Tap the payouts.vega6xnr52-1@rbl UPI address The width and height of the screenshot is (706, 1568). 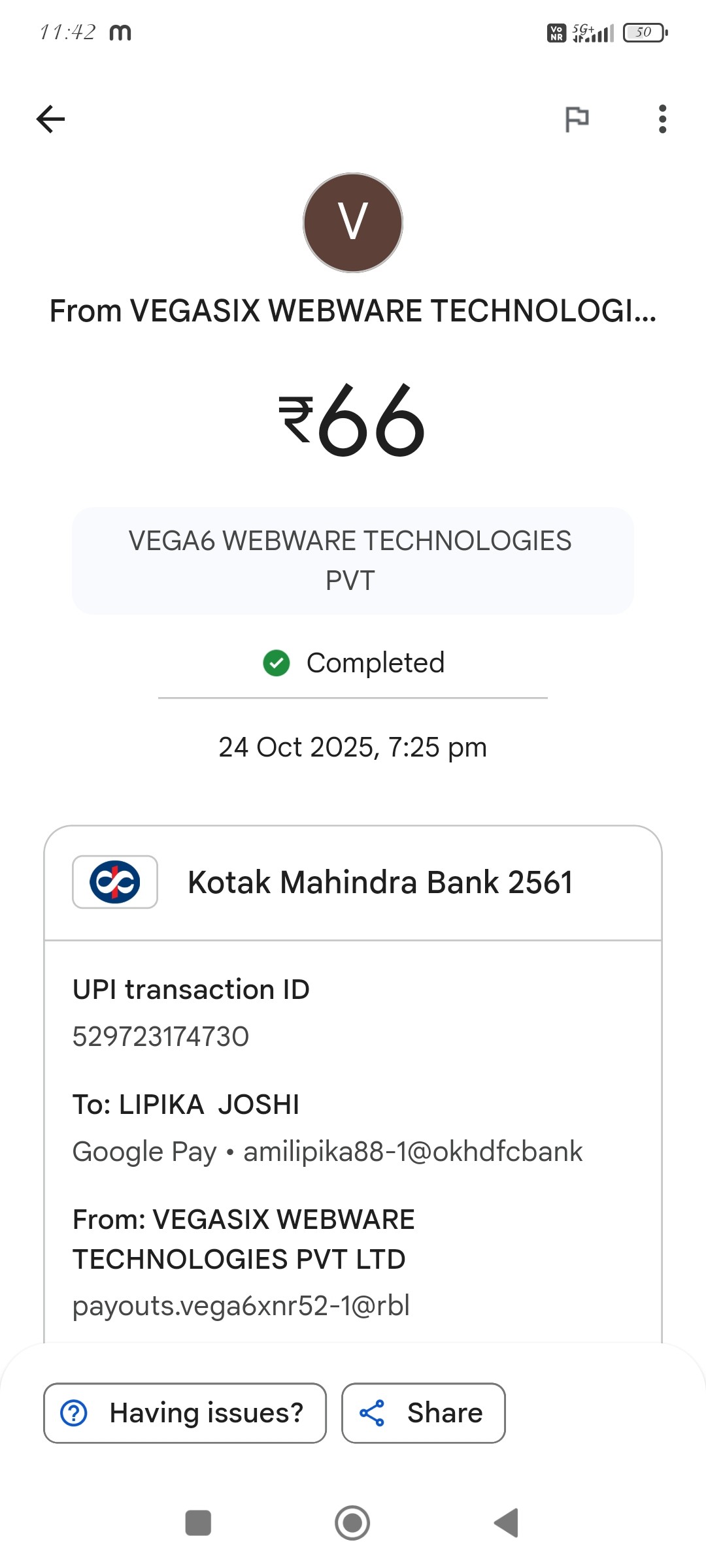pyautogui.click(x=241, y=1306)
